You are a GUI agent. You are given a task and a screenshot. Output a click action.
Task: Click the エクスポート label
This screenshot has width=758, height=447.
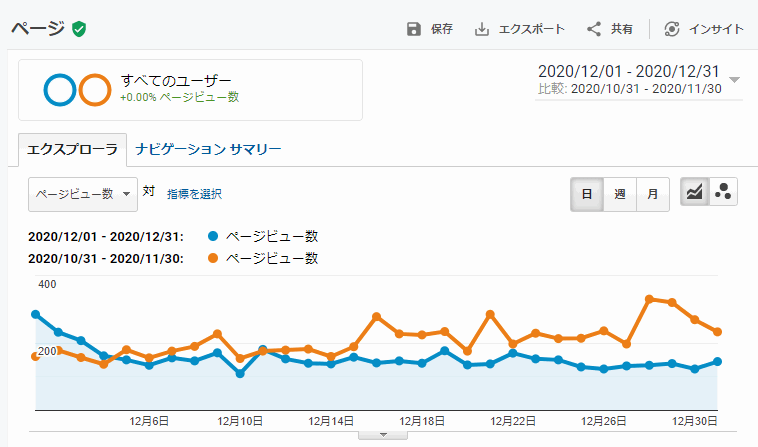coord(531,29)
